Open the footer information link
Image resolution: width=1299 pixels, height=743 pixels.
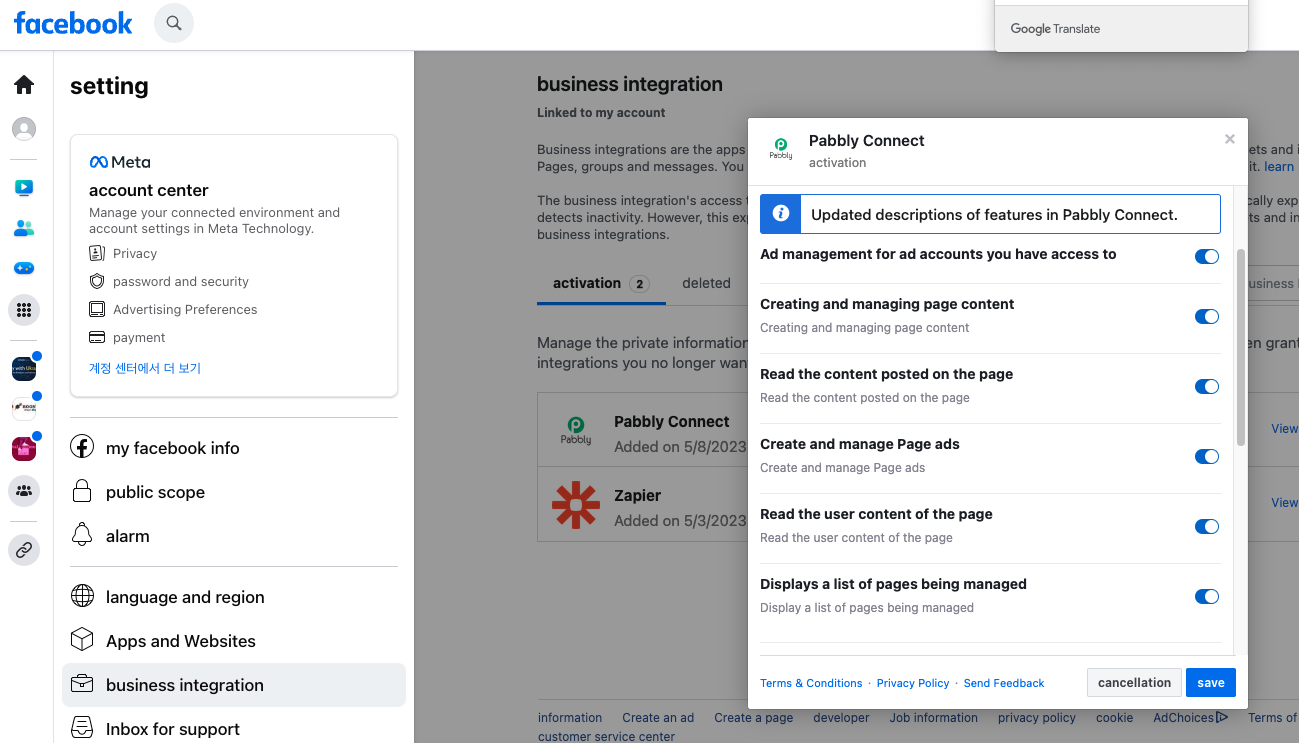pos(570,718)
